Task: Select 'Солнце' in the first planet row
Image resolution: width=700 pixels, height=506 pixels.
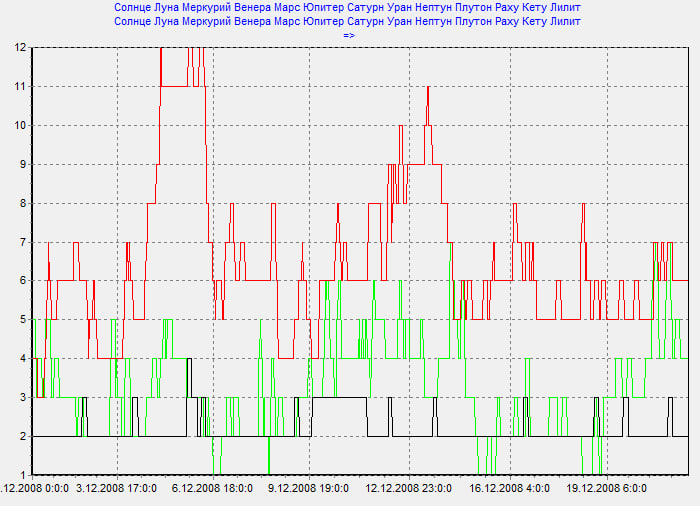Action: [x=136, y=7]
